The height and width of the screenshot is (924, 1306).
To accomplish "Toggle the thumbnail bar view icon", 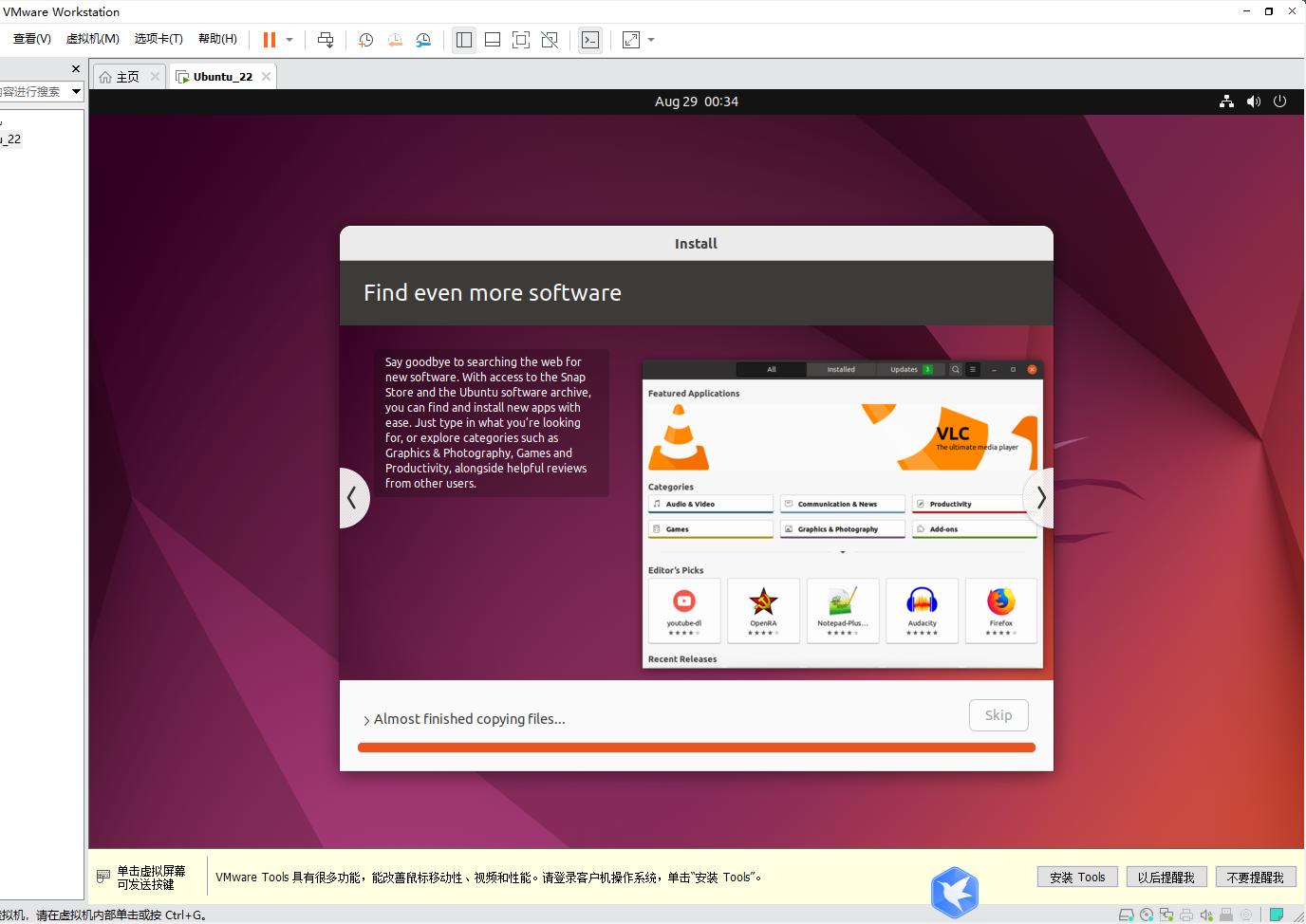I will coord(493,40).
